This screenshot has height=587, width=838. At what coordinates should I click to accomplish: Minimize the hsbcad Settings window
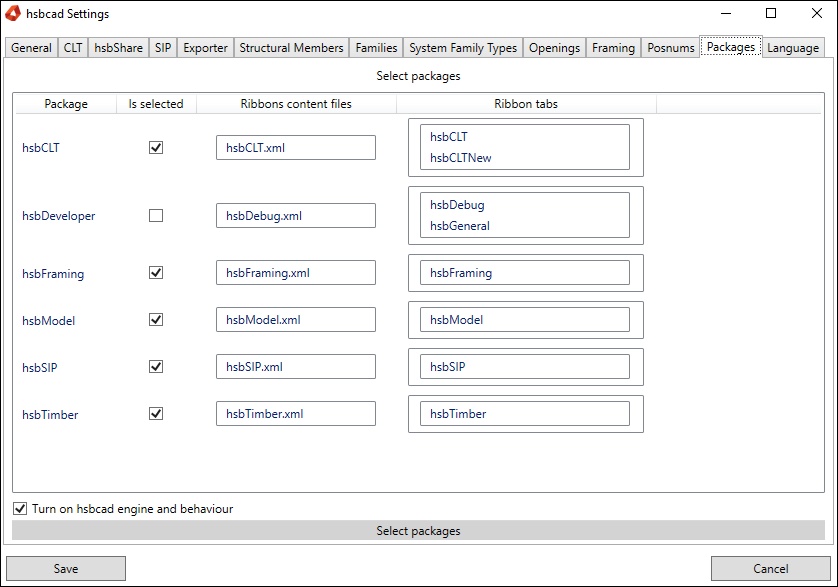click(726, 13)
